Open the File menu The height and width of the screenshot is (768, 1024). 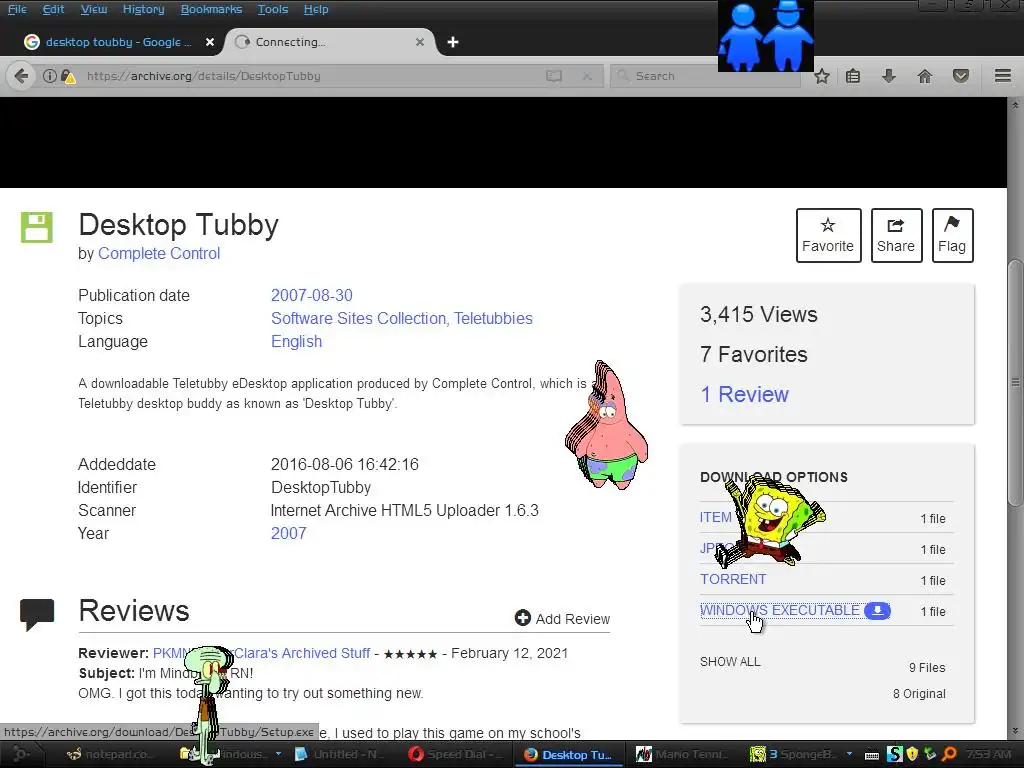[17, 9]
